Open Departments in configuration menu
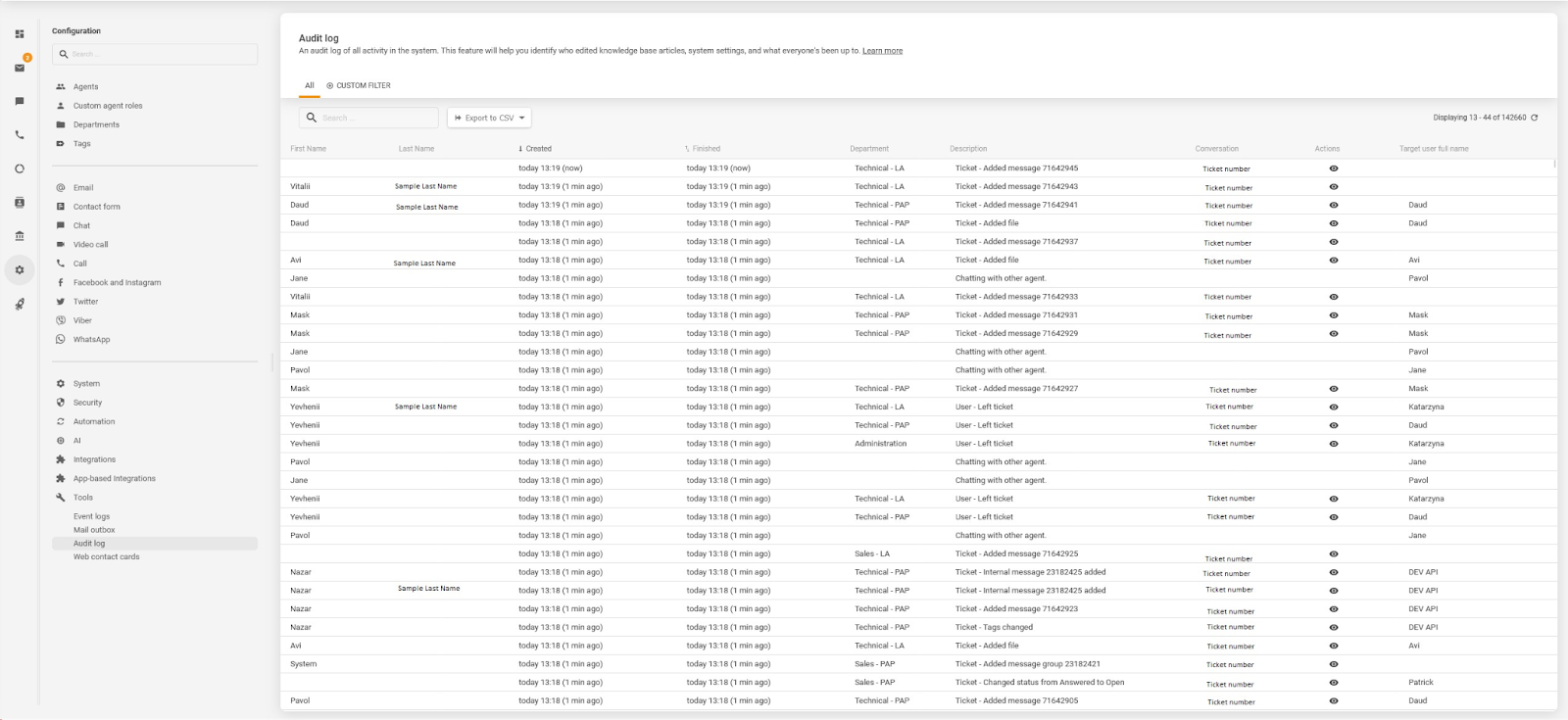This screenshot has width=1568, height=720. tap(96, 124)
